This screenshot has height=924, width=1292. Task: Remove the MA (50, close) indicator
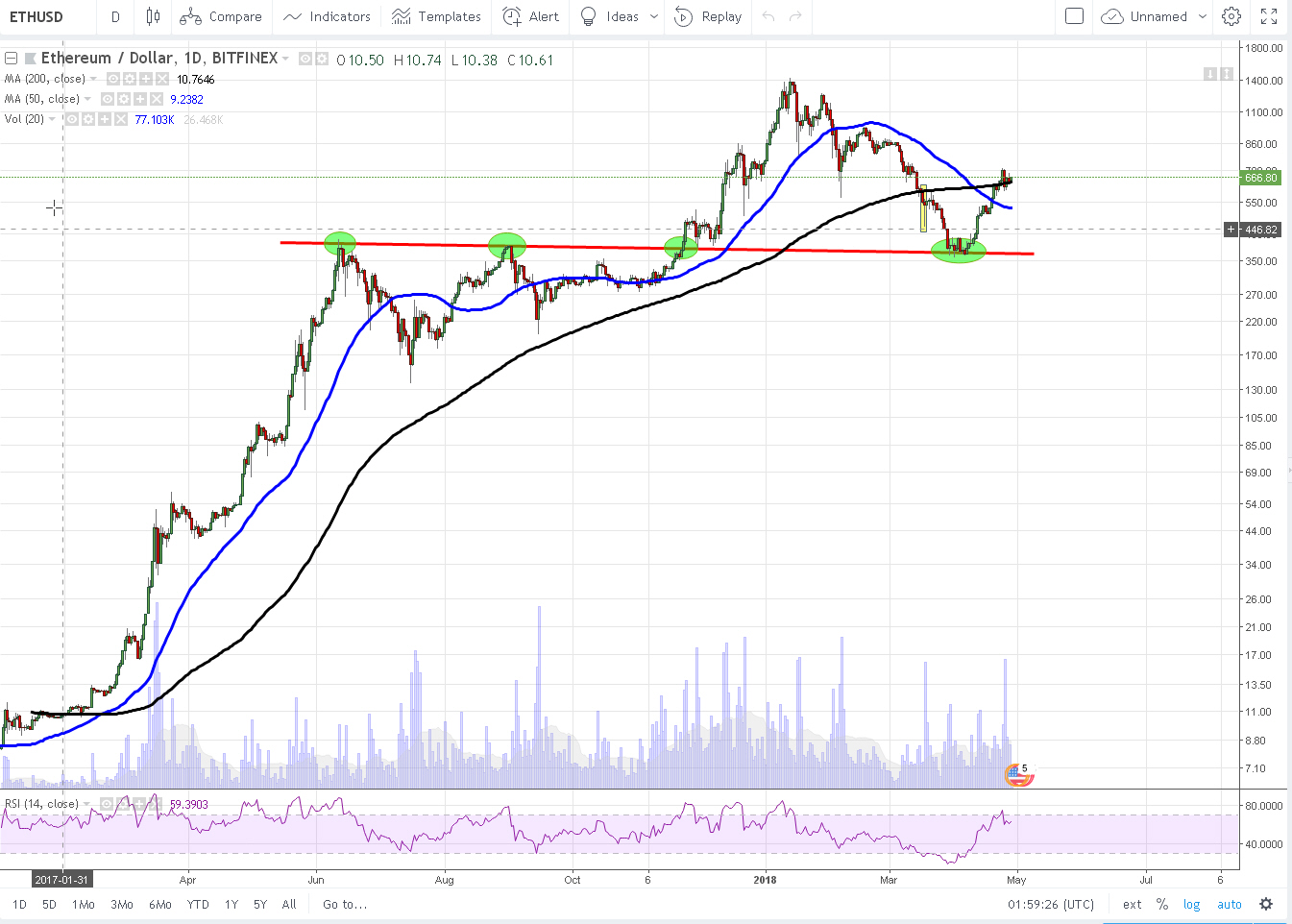(x=157, y=99)
